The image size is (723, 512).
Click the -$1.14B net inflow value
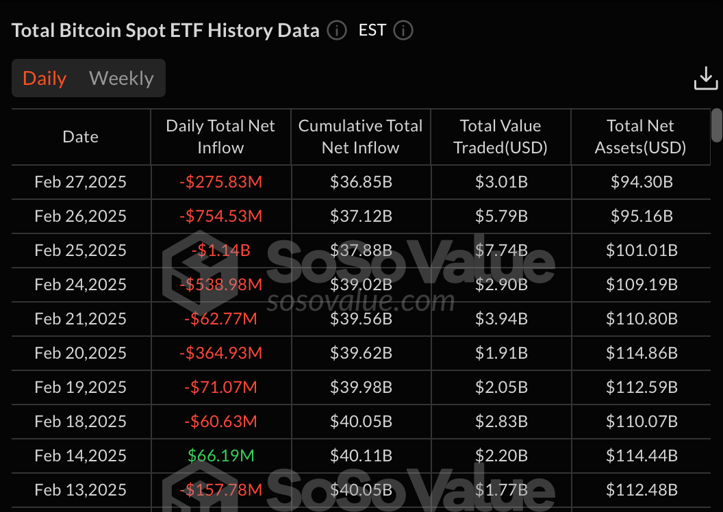220,250
